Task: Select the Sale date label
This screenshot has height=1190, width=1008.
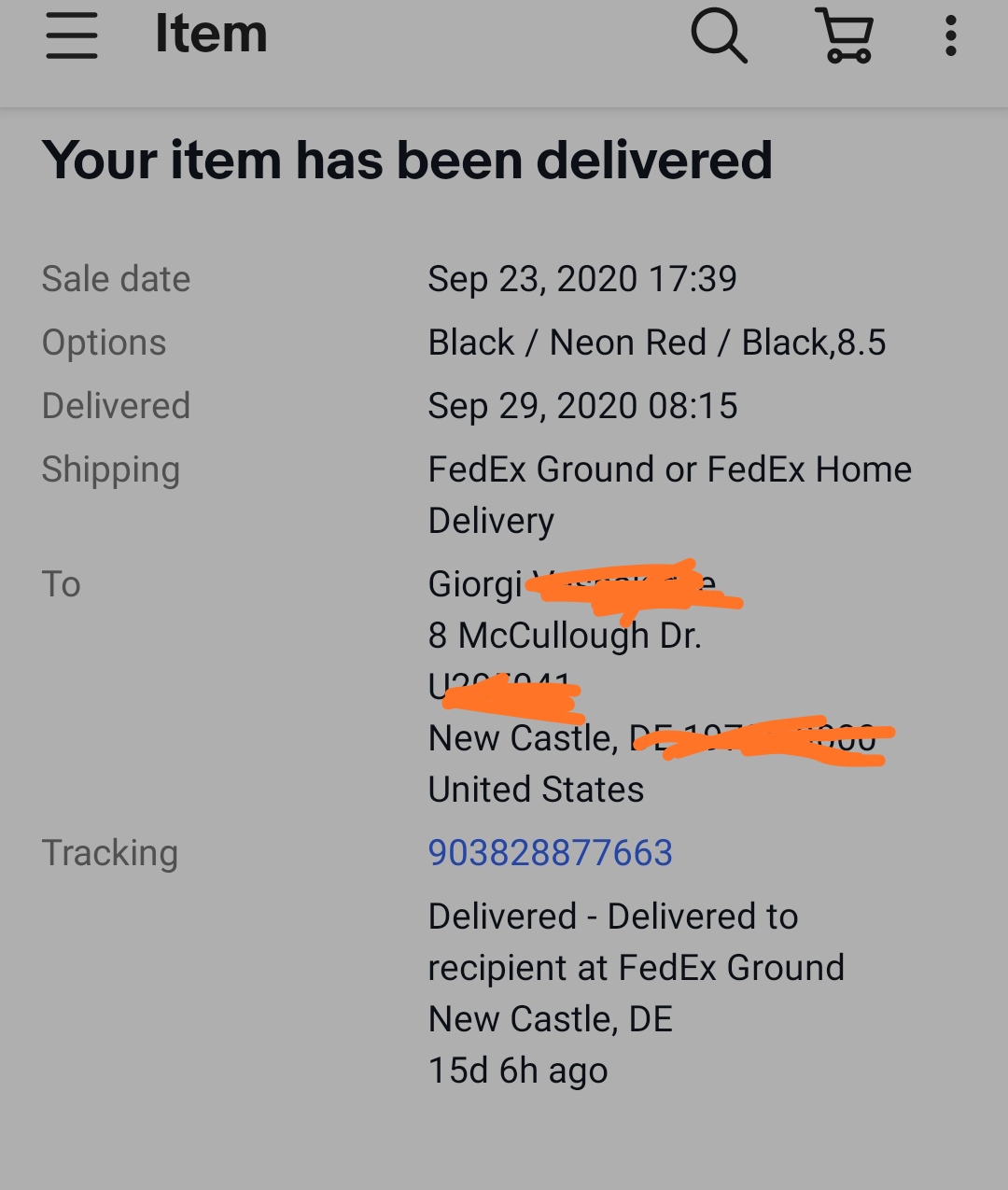Action: coord(116,279)
